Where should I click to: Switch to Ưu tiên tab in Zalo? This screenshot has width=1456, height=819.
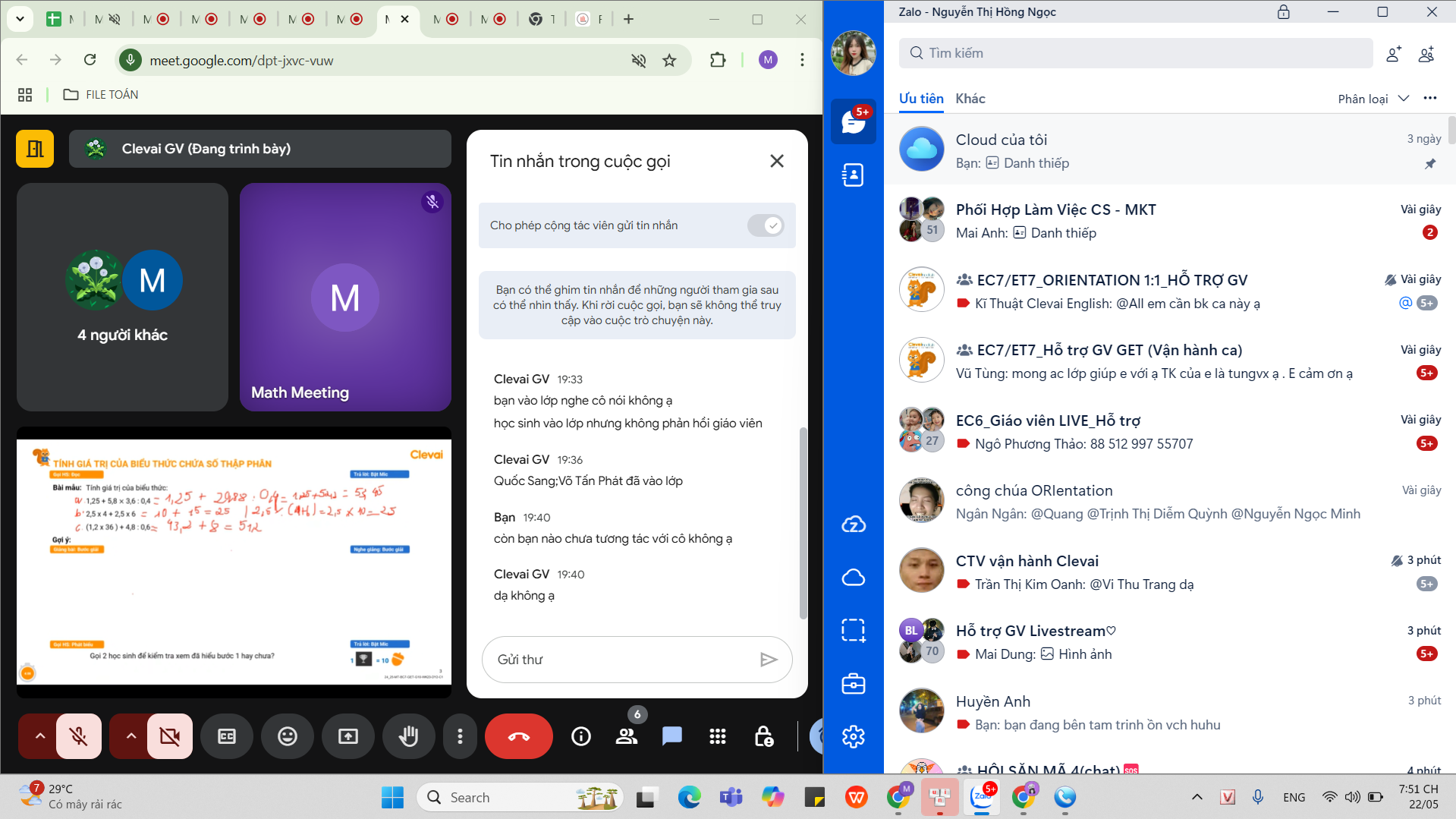(921, 99)
